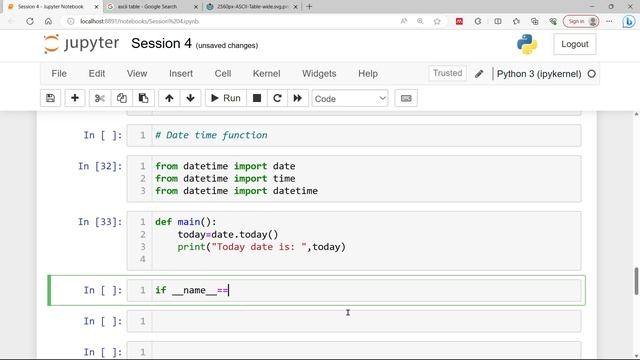The width and height of the screenshot is (640, 360).
Task: Open browser settings and more ellipsis
Action: [x=609, y=21]
